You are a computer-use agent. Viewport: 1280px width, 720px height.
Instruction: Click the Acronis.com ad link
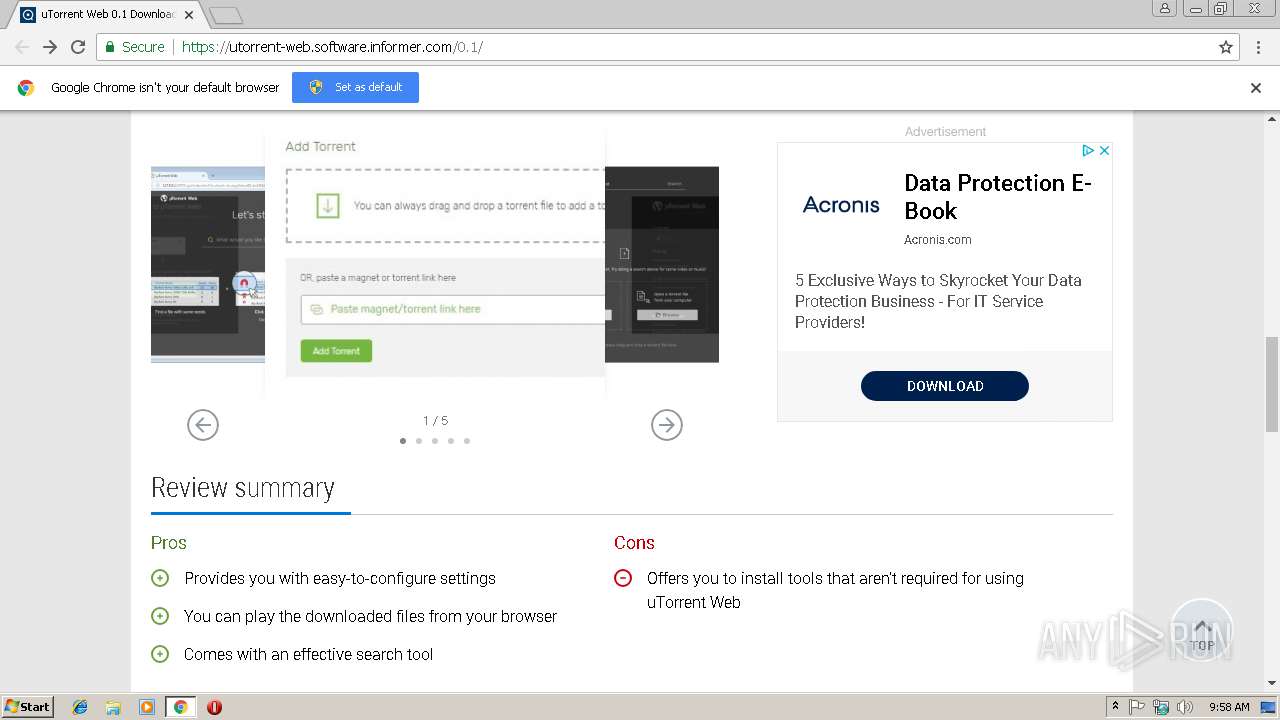click(938, 240)
